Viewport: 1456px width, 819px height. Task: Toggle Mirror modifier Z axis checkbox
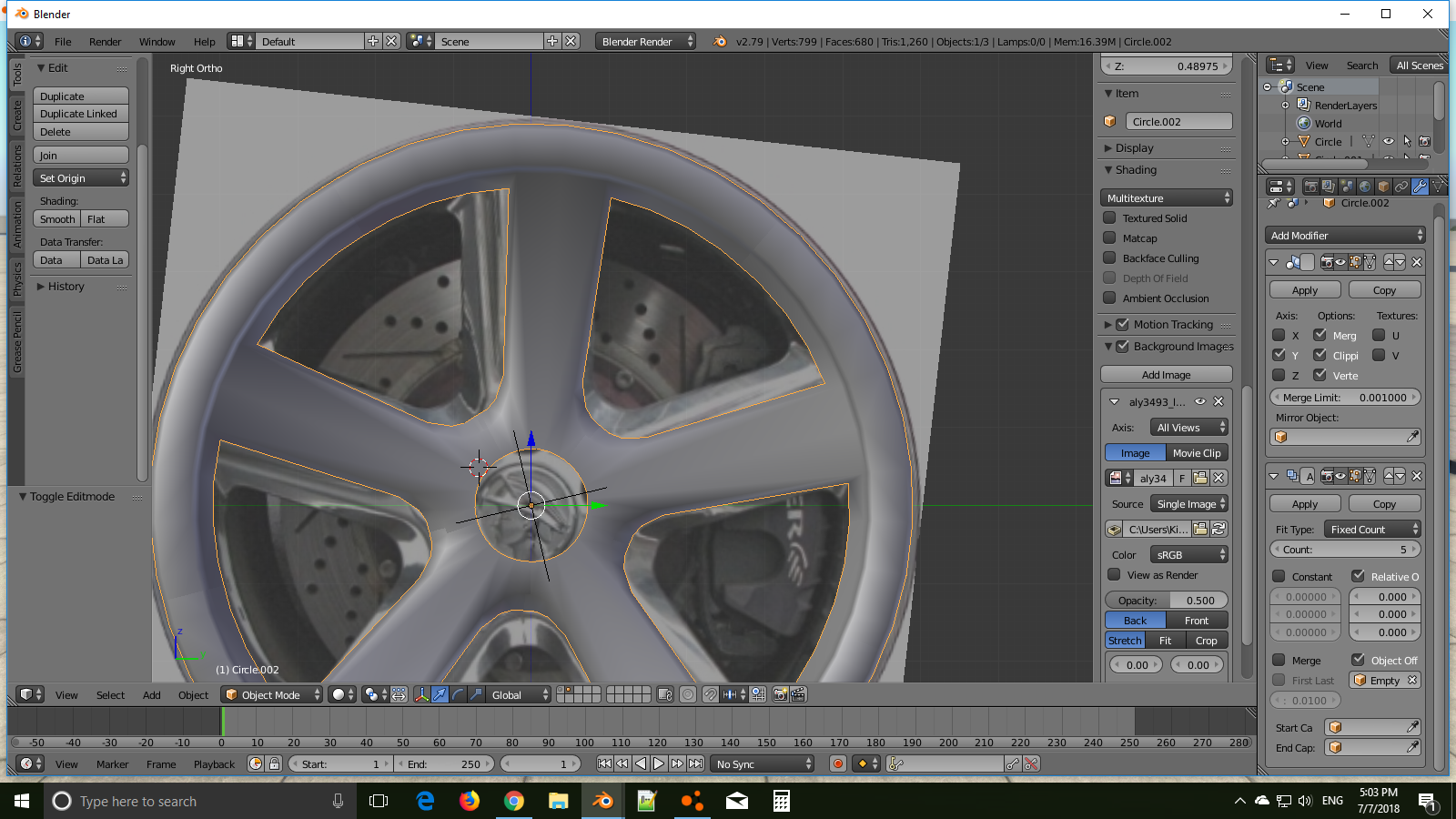point(1279,375)
